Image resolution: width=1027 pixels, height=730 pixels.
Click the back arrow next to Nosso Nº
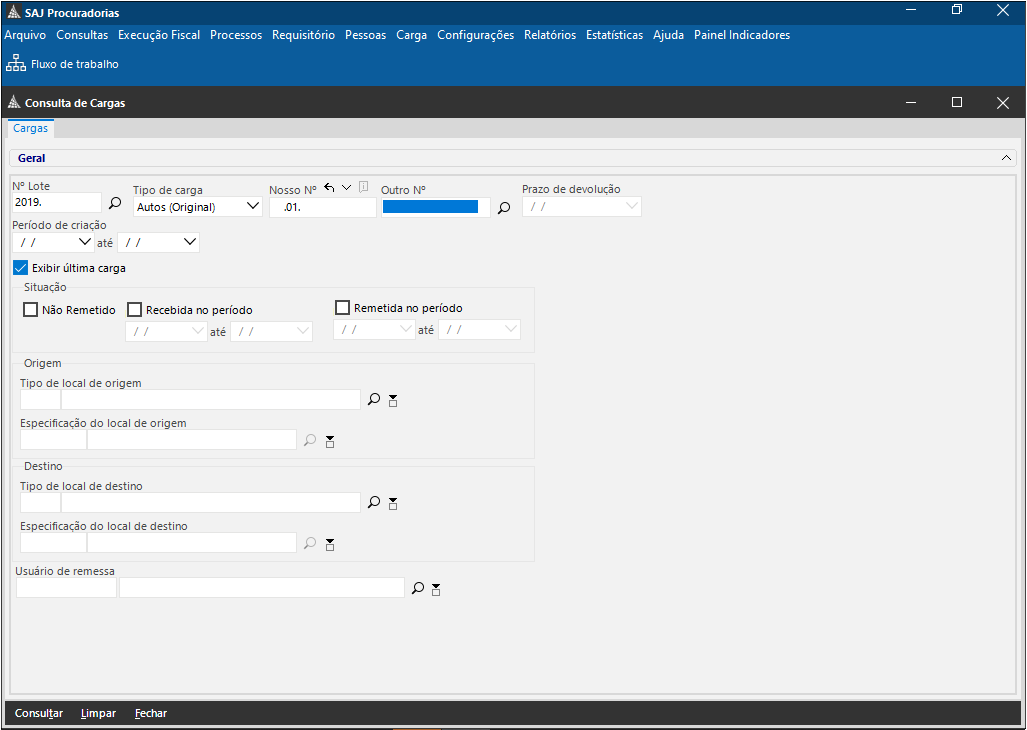[x=329, y=188]
